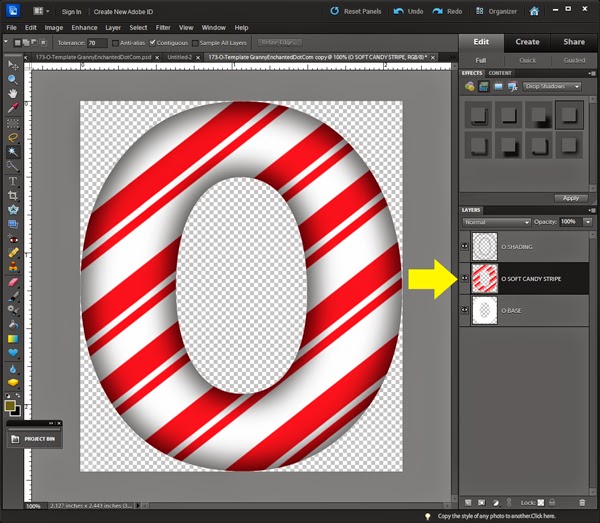Open the Enhance menu

(x=84, y=28)
